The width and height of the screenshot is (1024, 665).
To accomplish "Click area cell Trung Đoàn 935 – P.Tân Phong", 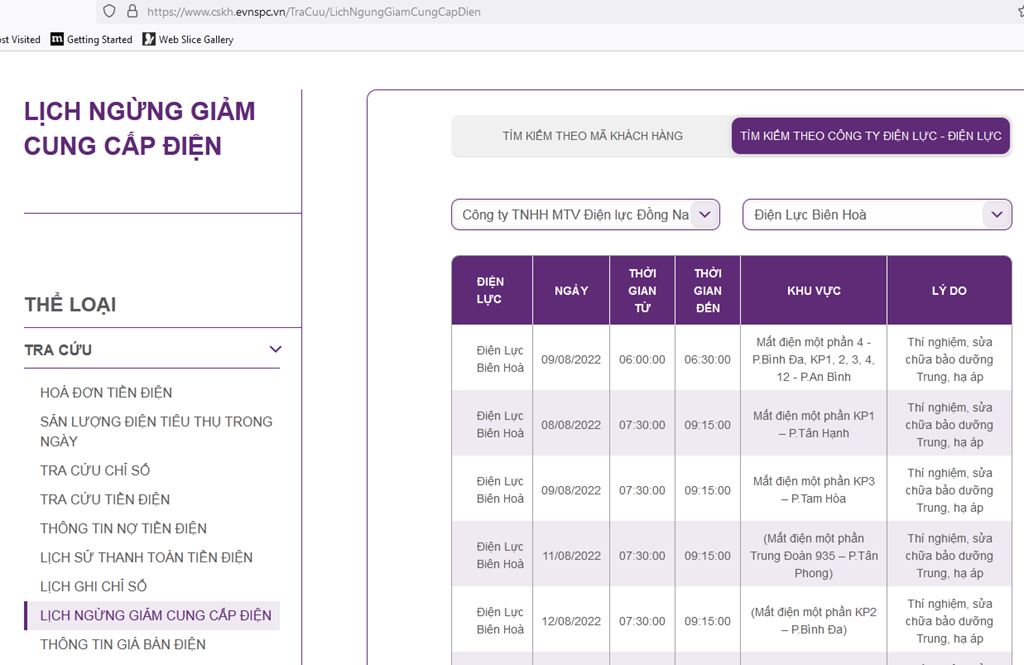I will click(x=814, y=556).
